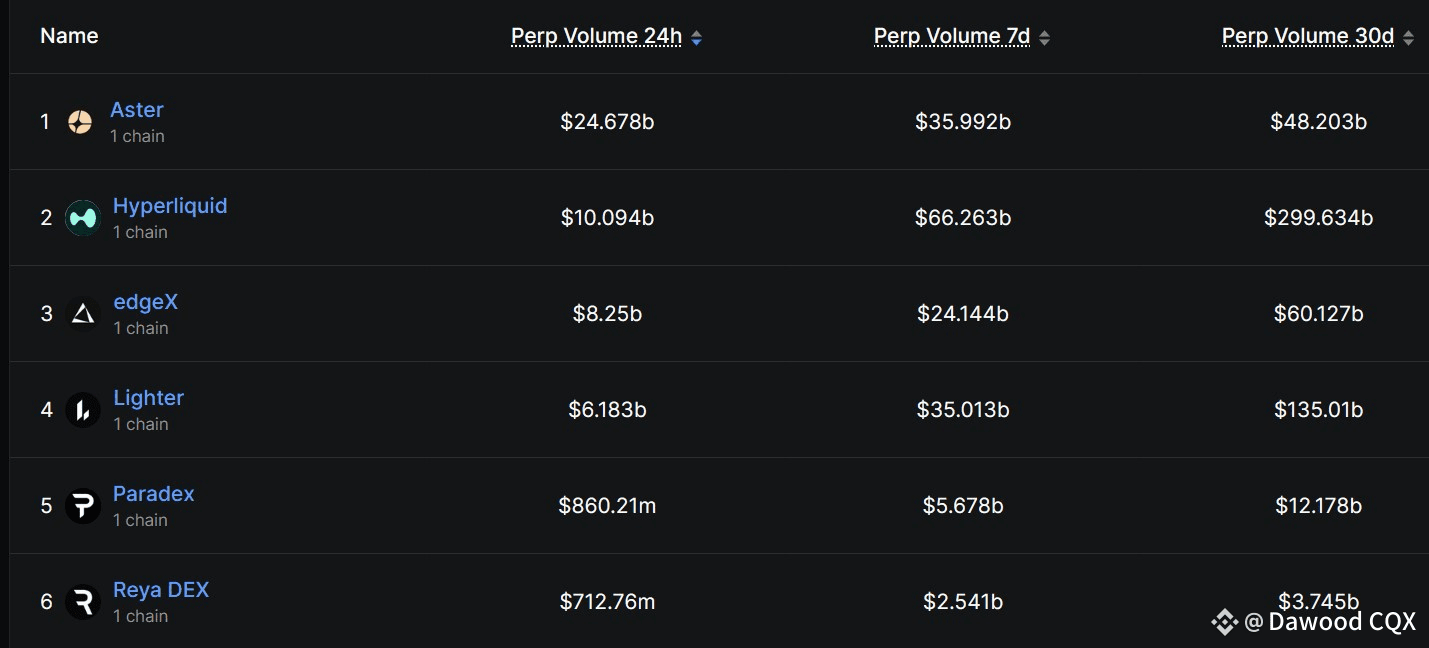Toggle sort arrows for Perp Volume 30d
The image size is (1429, 648).
pyautogui.click(x=1408, y=38)
